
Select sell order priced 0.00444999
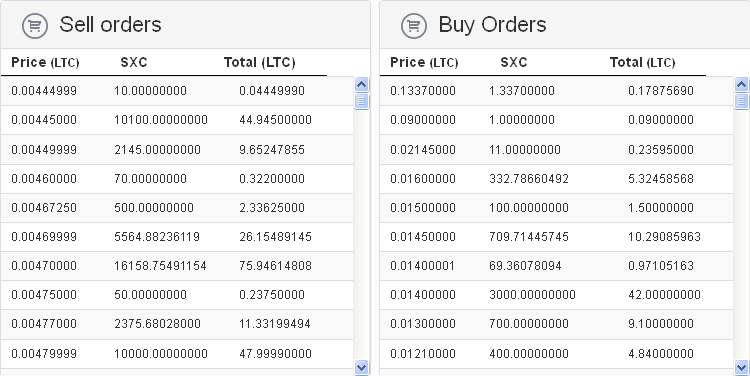click(x=176, y=91)
